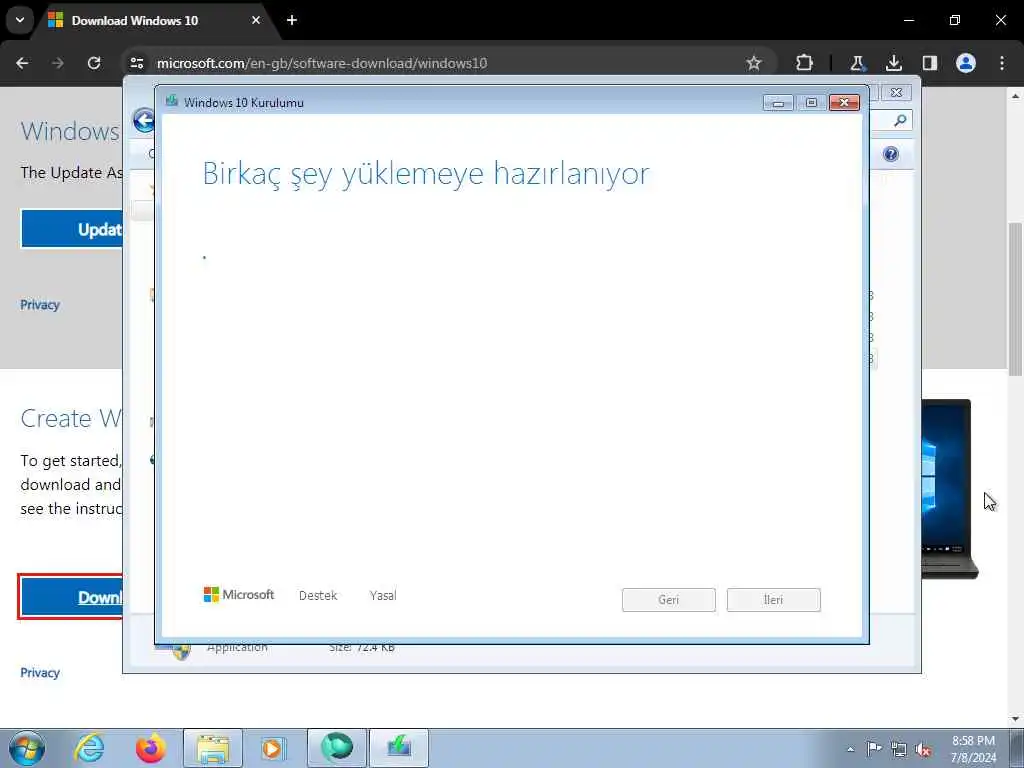This screenshot has height=768, width=1024.
Task: Click the Update now button on webpage
Action: (x=72, y=229)
